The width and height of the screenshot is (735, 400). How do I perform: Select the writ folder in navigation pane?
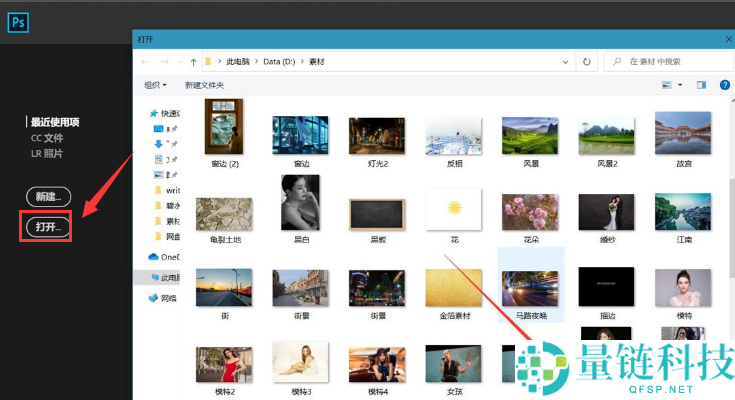point(167,190)
